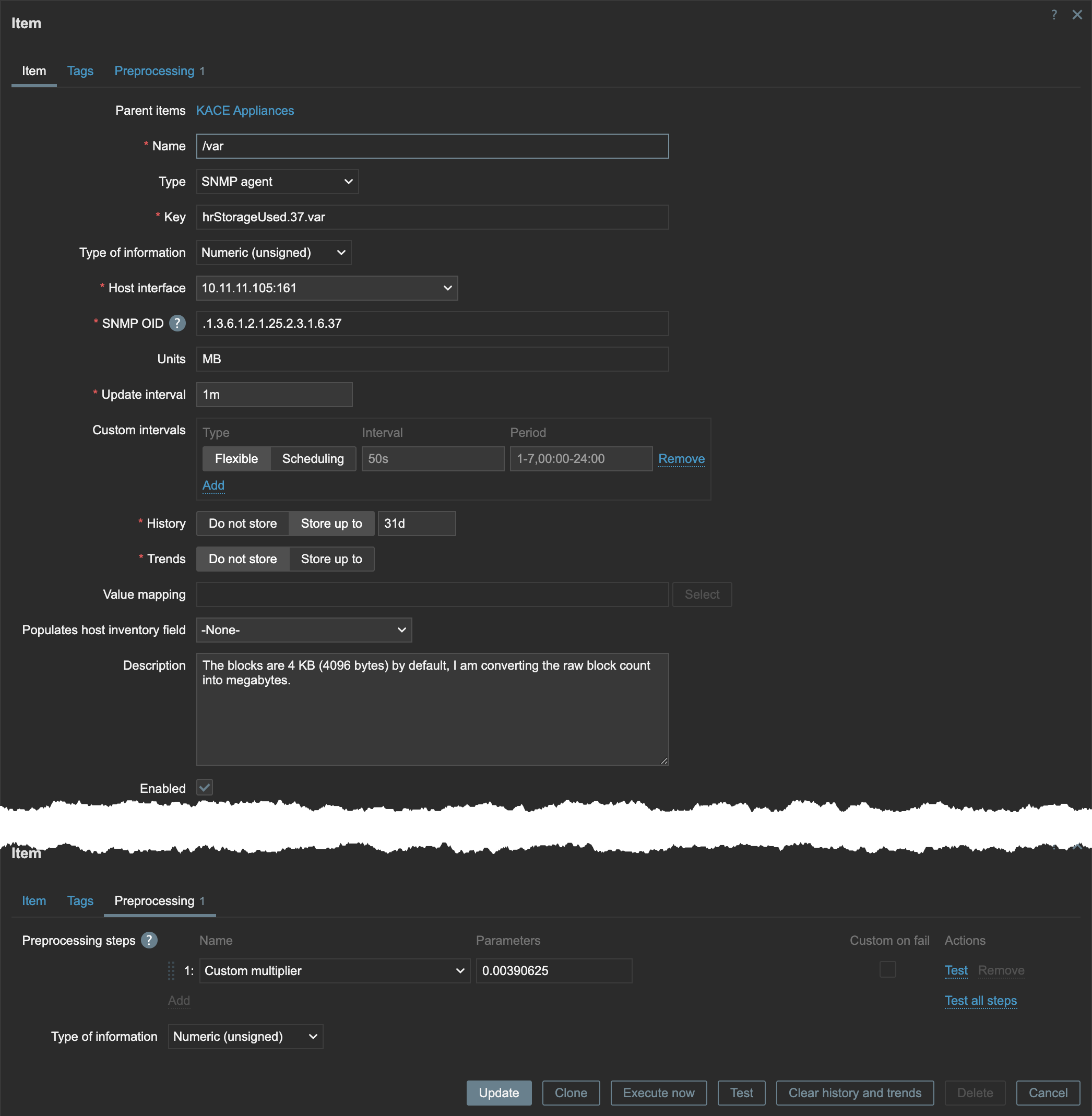Click the dialog help question mark
1092x1116 pixels.
[x=1053, y=15]
